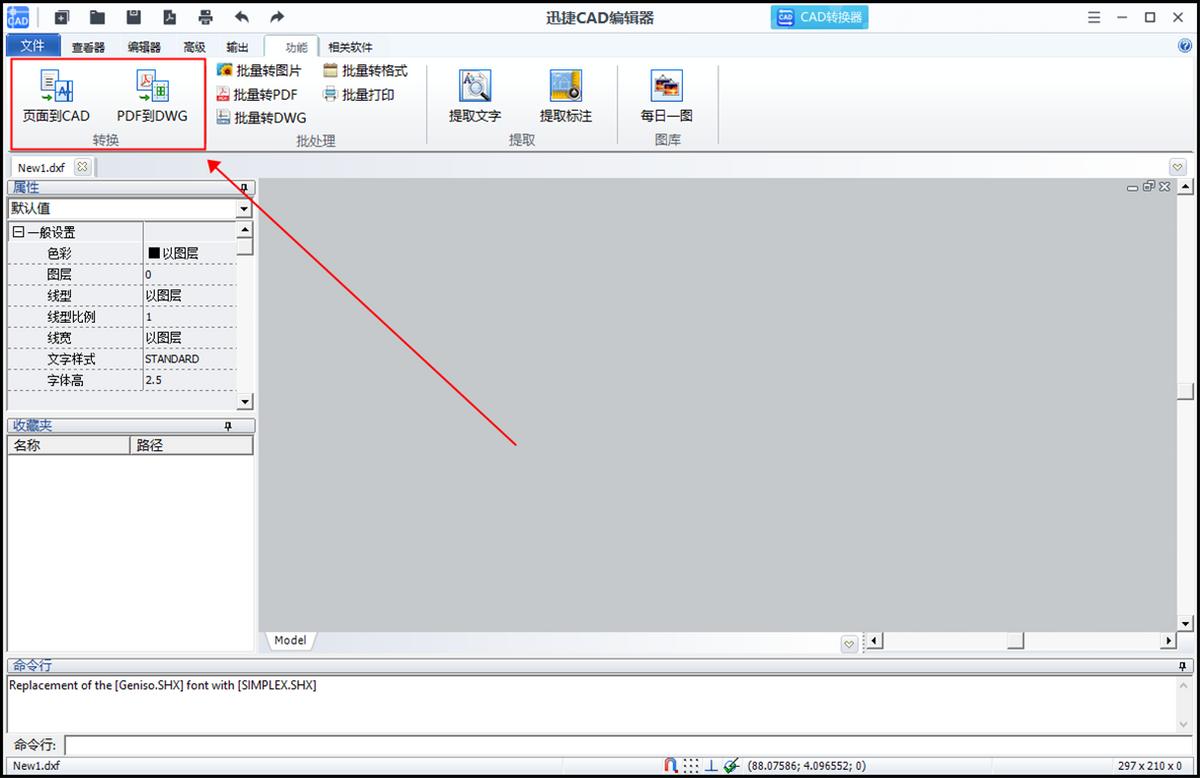Switch to the 高级 advanced tab
The width and height of the screenshot is (1200, 778).
(x=194, y=47)
